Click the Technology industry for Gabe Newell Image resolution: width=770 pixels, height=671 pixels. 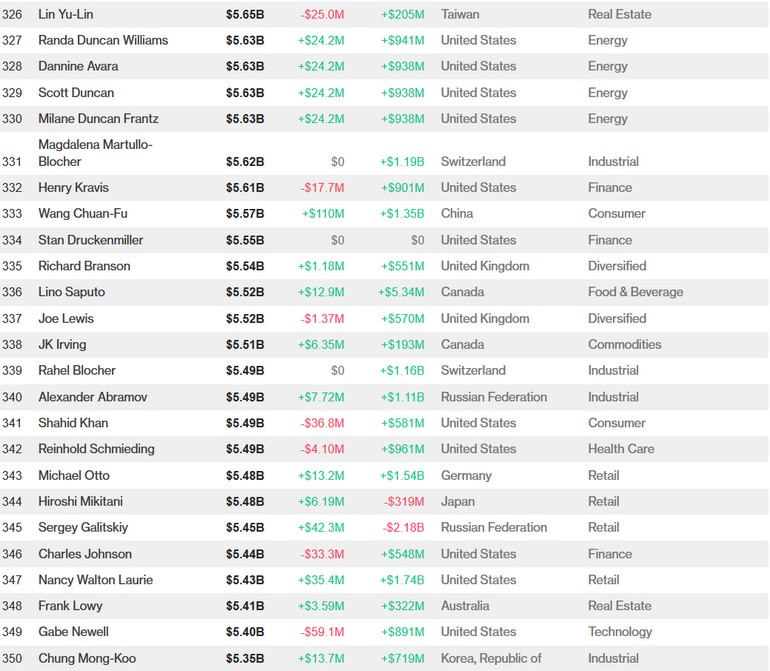(x=620, y=632)
